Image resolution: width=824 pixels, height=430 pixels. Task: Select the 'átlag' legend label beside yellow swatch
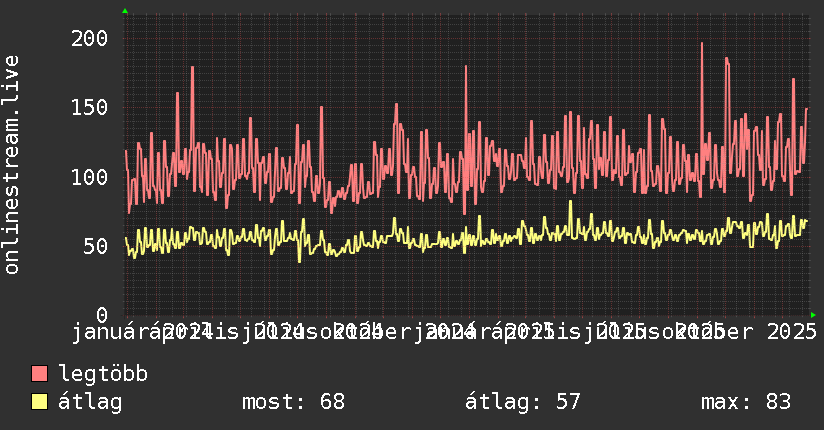point(90,402)
